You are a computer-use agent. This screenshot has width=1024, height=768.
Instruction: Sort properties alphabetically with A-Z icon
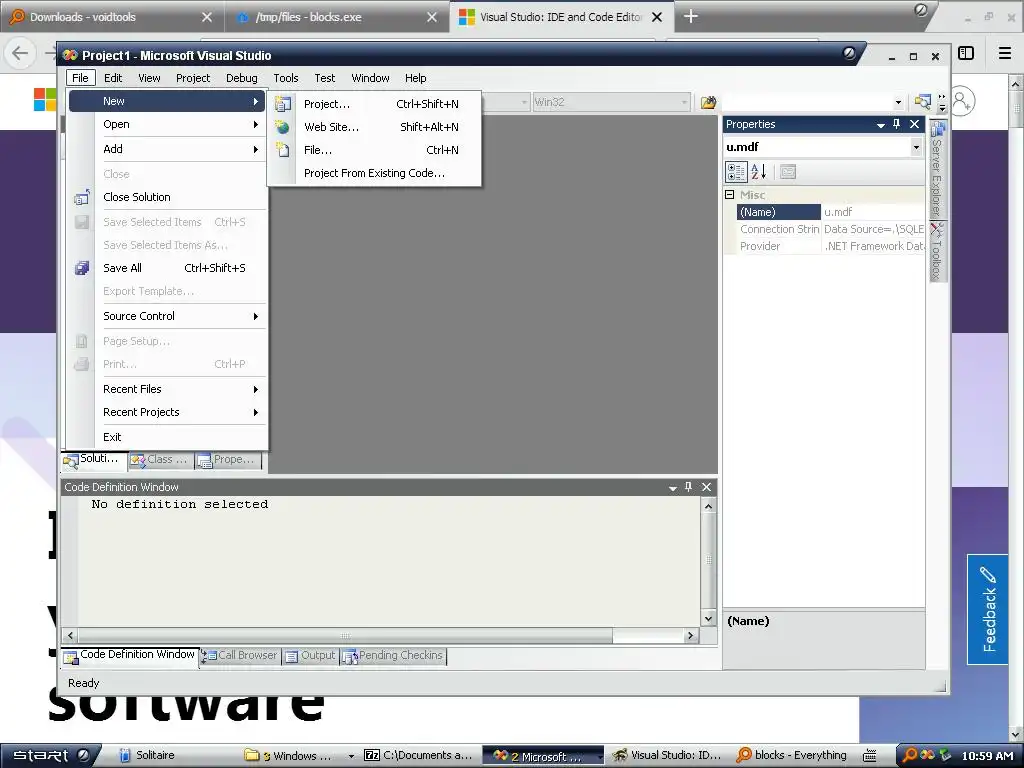pos(758,172)
